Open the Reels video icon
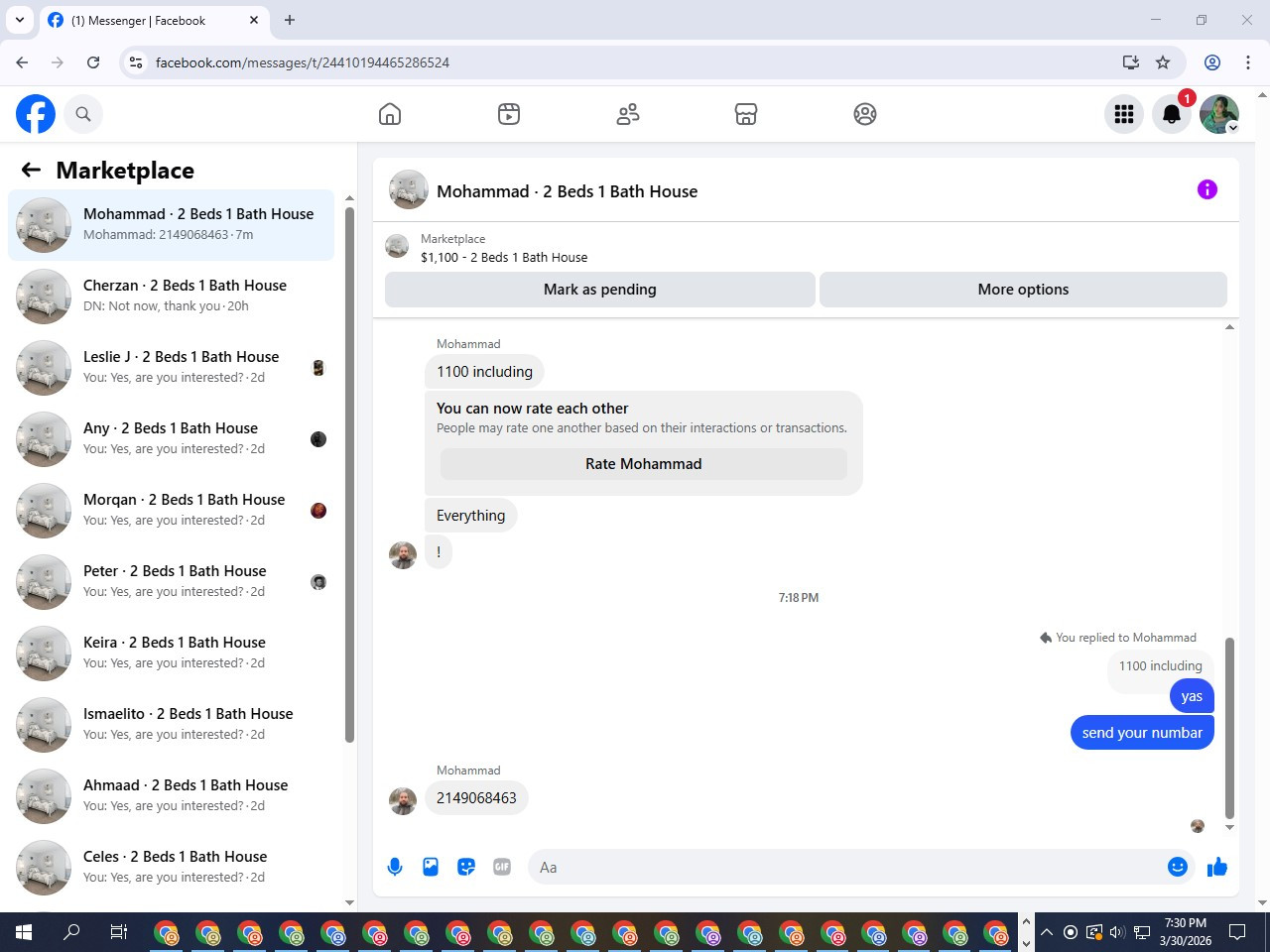Viewport: 1270px width, 952px height. point(509,114)
